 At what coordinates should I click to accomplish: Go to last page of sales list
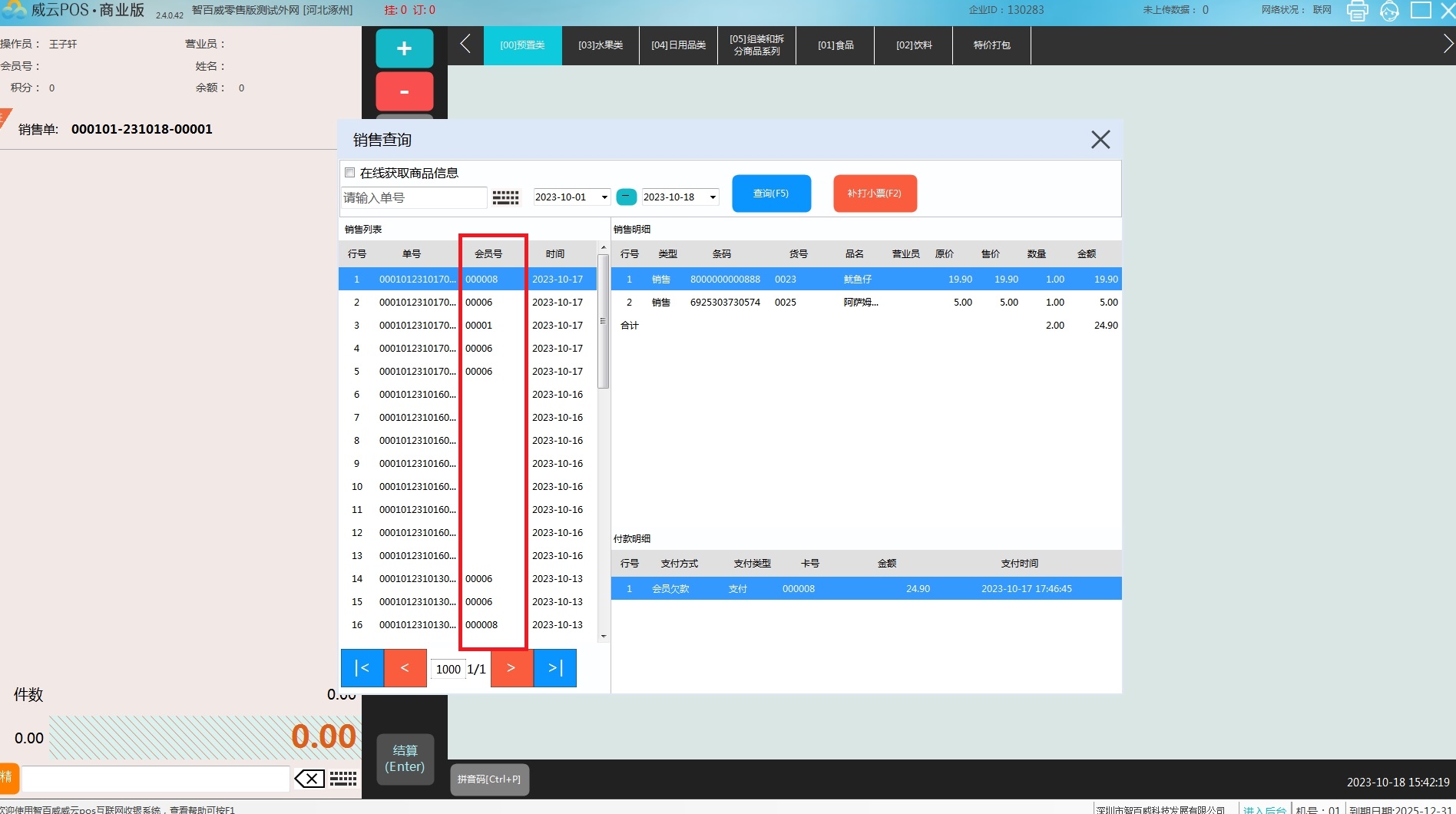click(555, 668)
